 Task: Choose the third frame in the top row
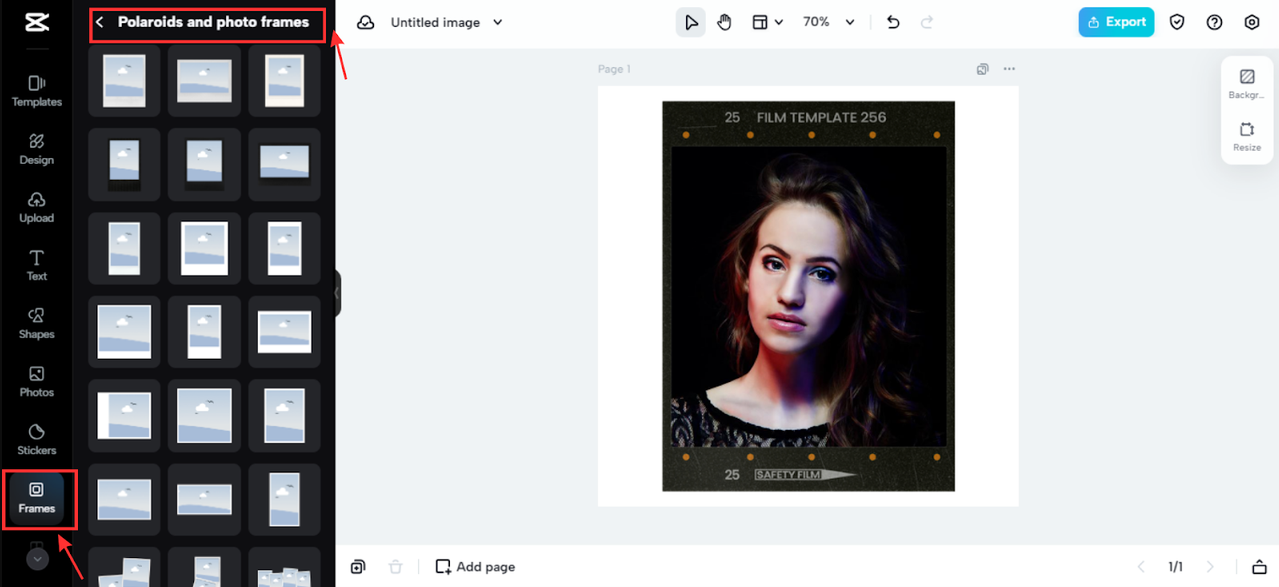[x=284, y=81]
